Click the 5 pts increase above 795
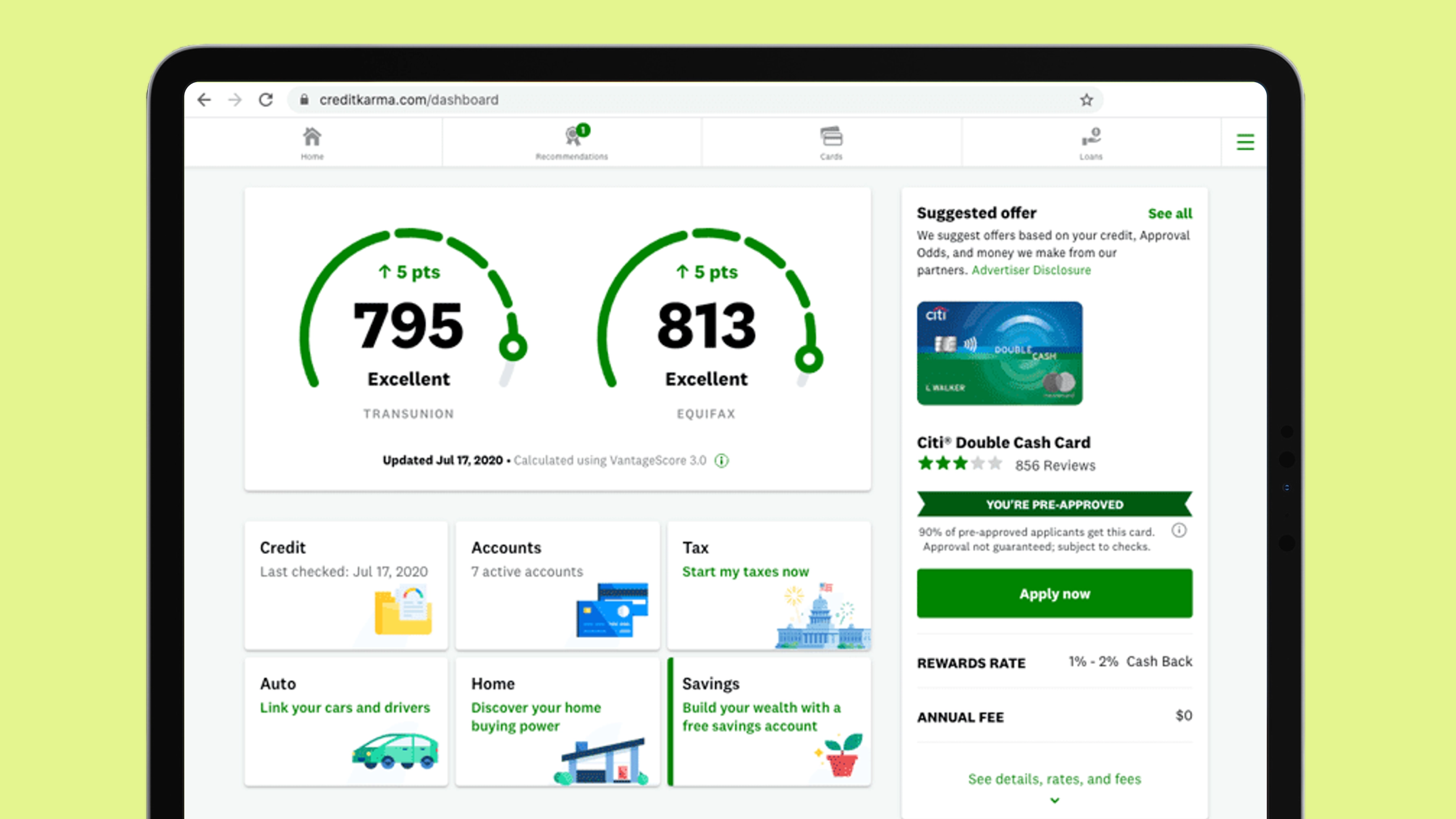1456x819 pixels. [409, 272]
